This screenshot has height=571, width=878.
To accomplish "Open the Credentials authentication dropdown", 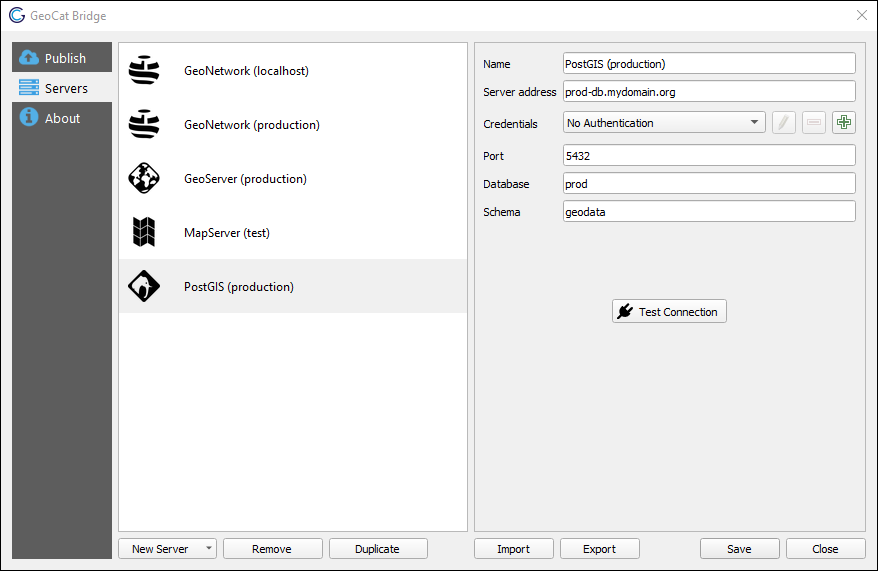I will click(664, 123).
